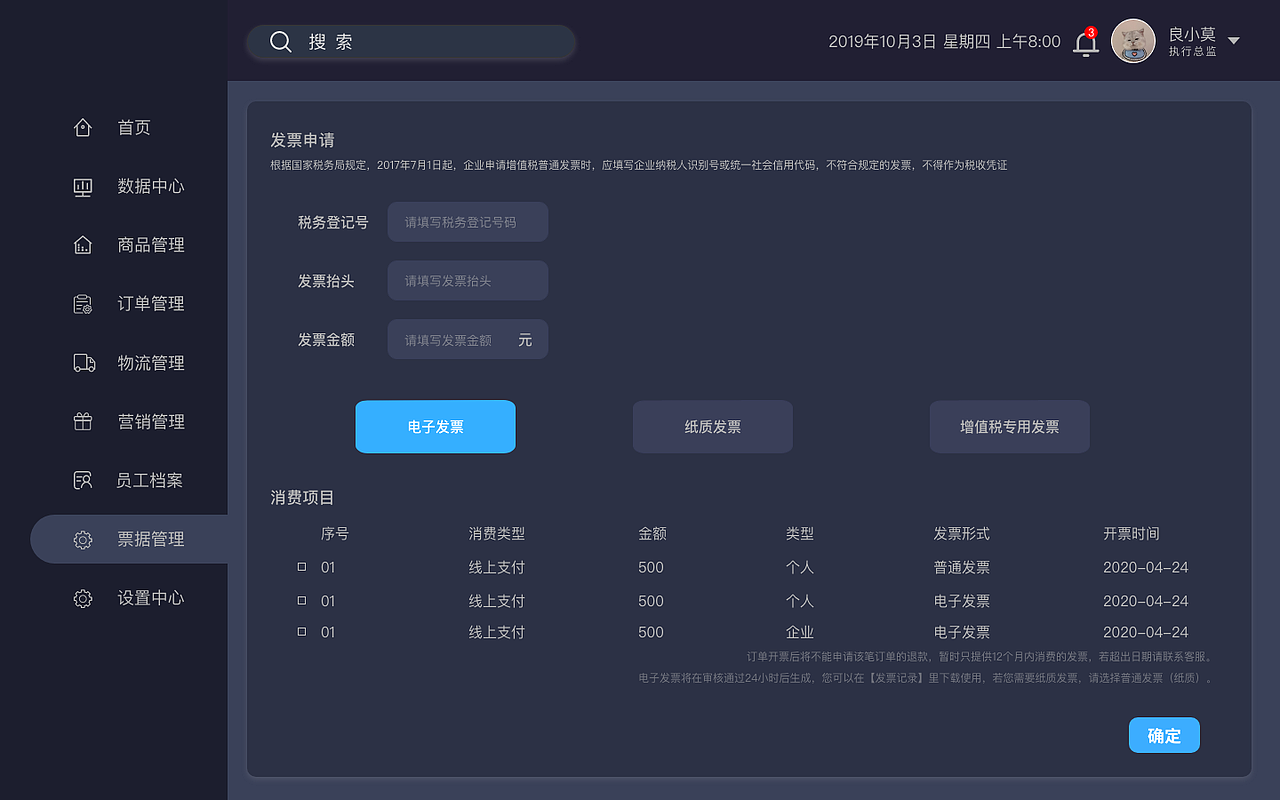
Task: Select the 纸质发票 paper invoice option
Action: 712,426
